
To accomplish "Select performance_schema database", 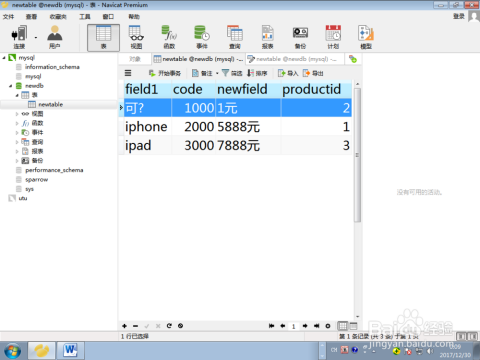I will tap(54, 170).
